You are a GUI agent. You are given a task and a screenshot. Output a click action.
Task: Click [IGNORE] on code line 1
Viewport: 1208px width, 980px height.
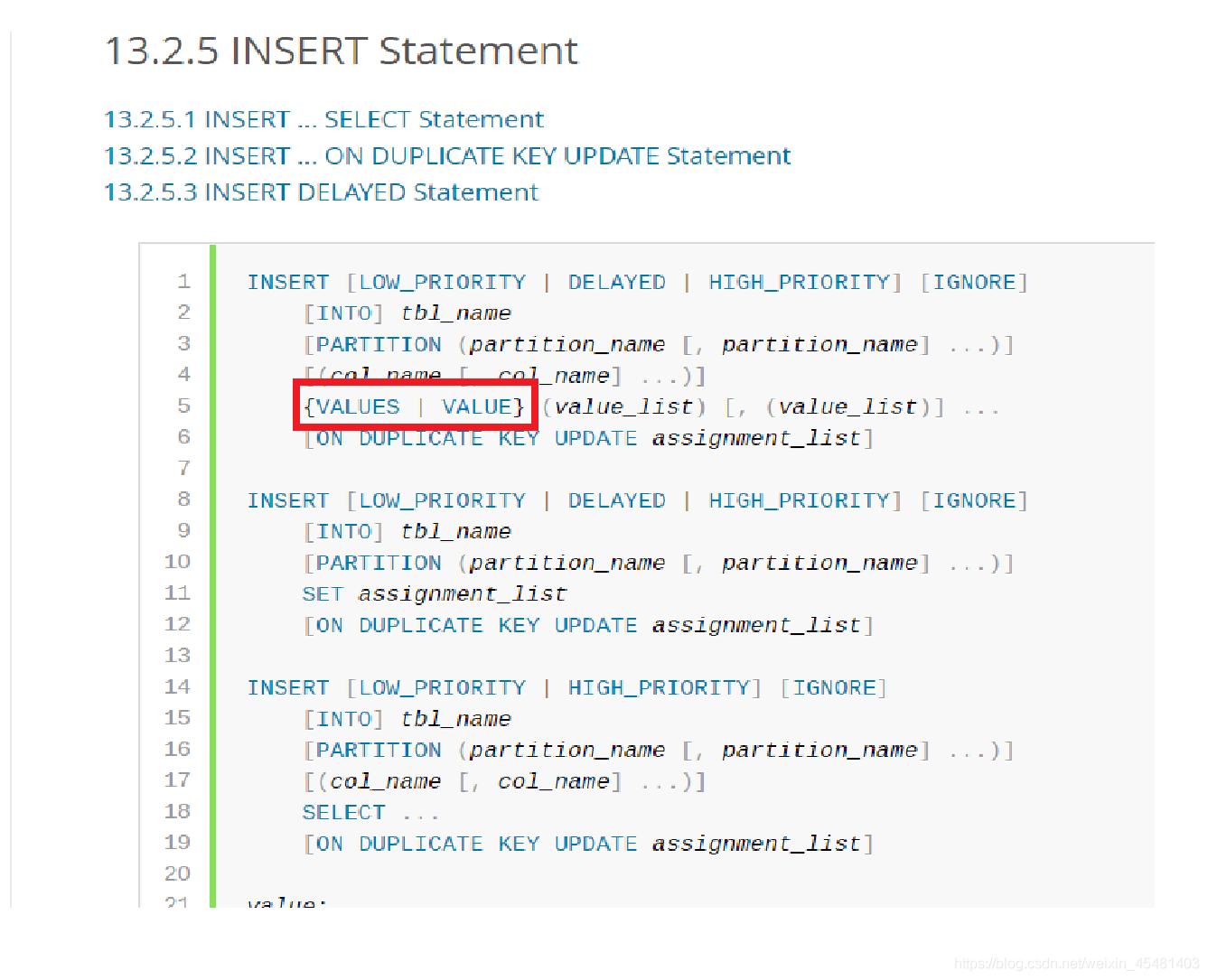[x=974, y=282]
